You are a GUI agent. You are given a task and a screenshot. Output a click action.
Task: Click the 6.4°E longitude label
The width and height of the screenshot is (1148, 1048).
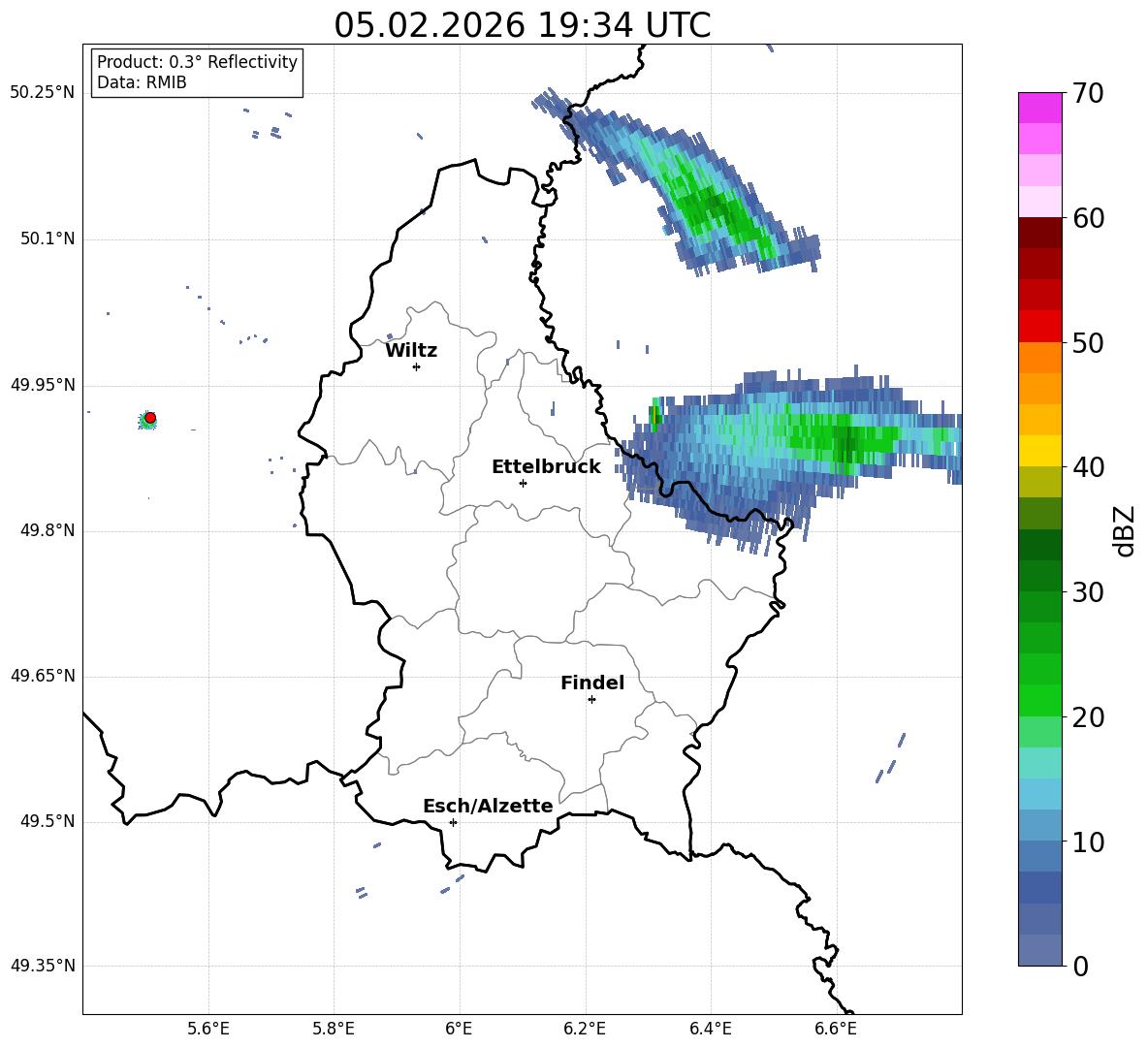tap(711, 1029)
